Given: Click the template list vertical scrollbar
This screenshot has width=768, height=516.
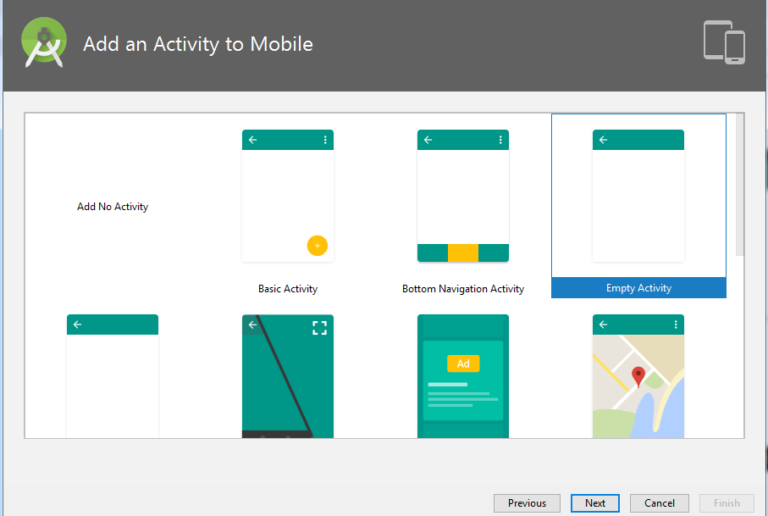Looking at the screenshot, I should (x=740, y=185).
